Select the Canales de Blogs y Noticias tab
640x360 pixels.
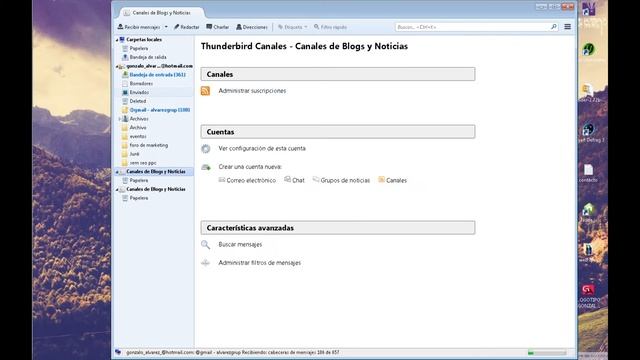(x=162, y=13)
